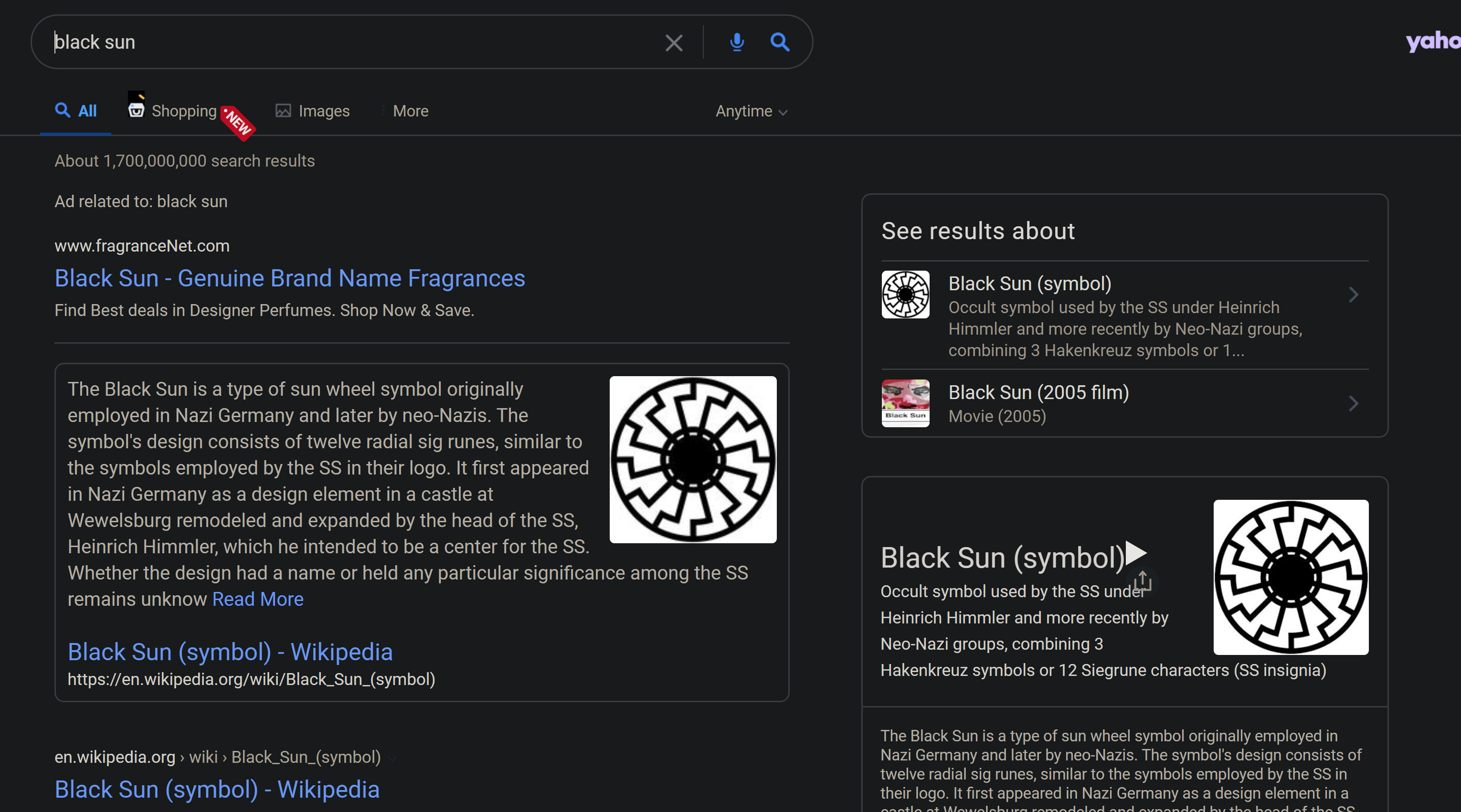
Task: Open the Black Sun Genuine Brand Name Fragrances ad
Action: point(290,278)
